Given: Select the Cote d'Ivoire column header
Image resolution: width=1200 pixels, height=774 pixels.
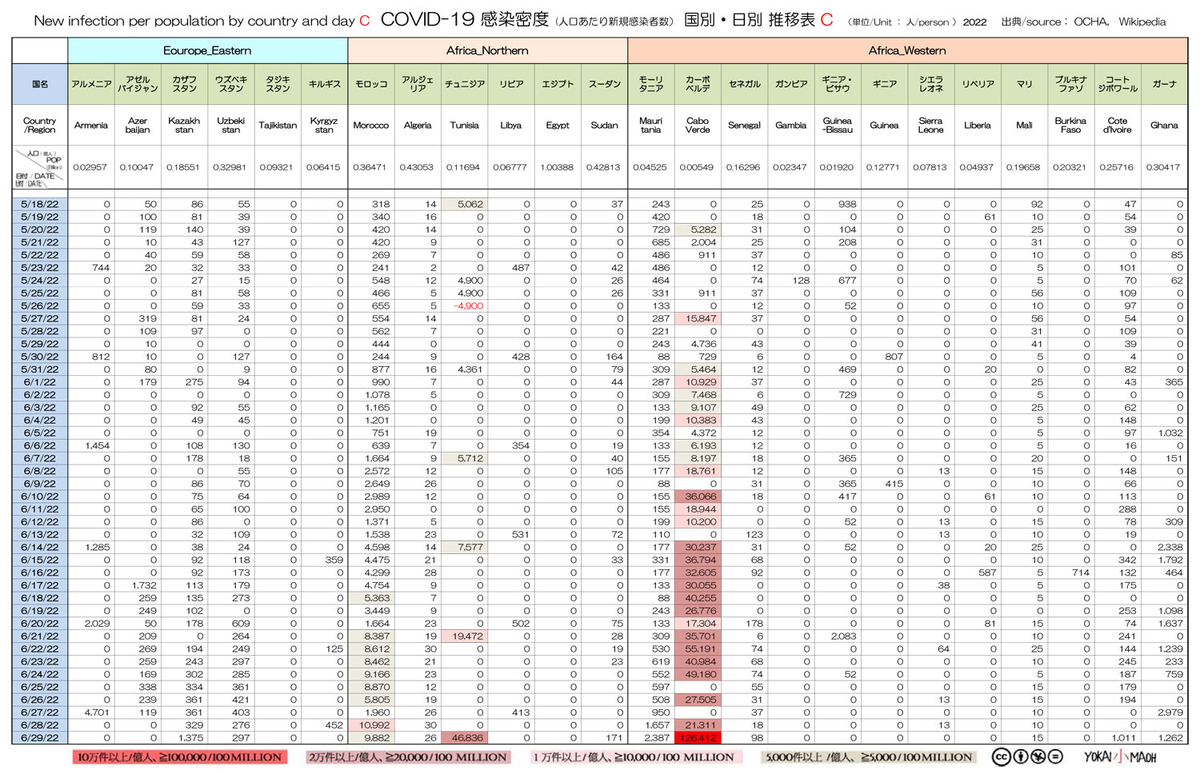Looking at the screenshot, I should point(1117,126).
